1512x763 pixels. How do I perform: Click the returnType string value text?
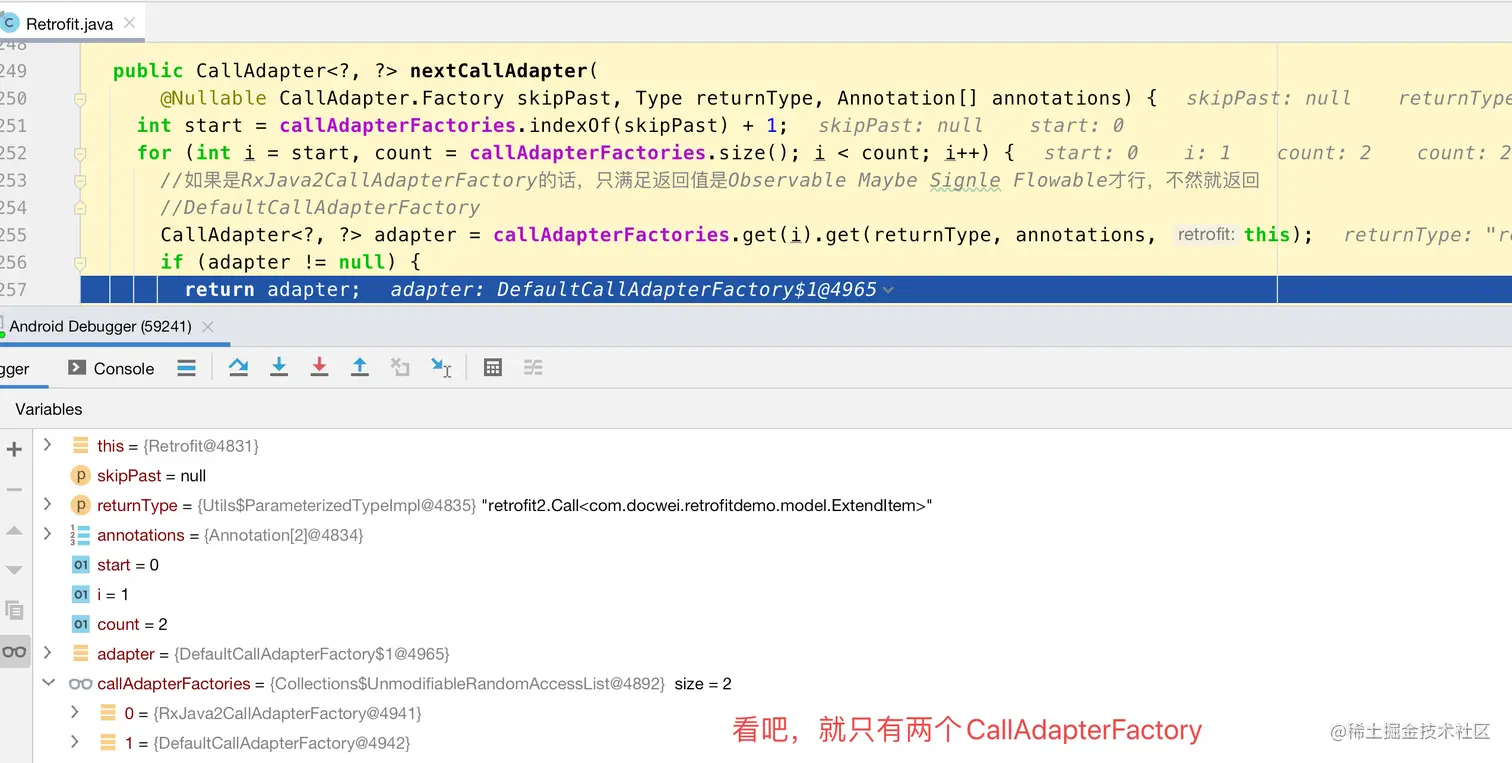(708, 505)
